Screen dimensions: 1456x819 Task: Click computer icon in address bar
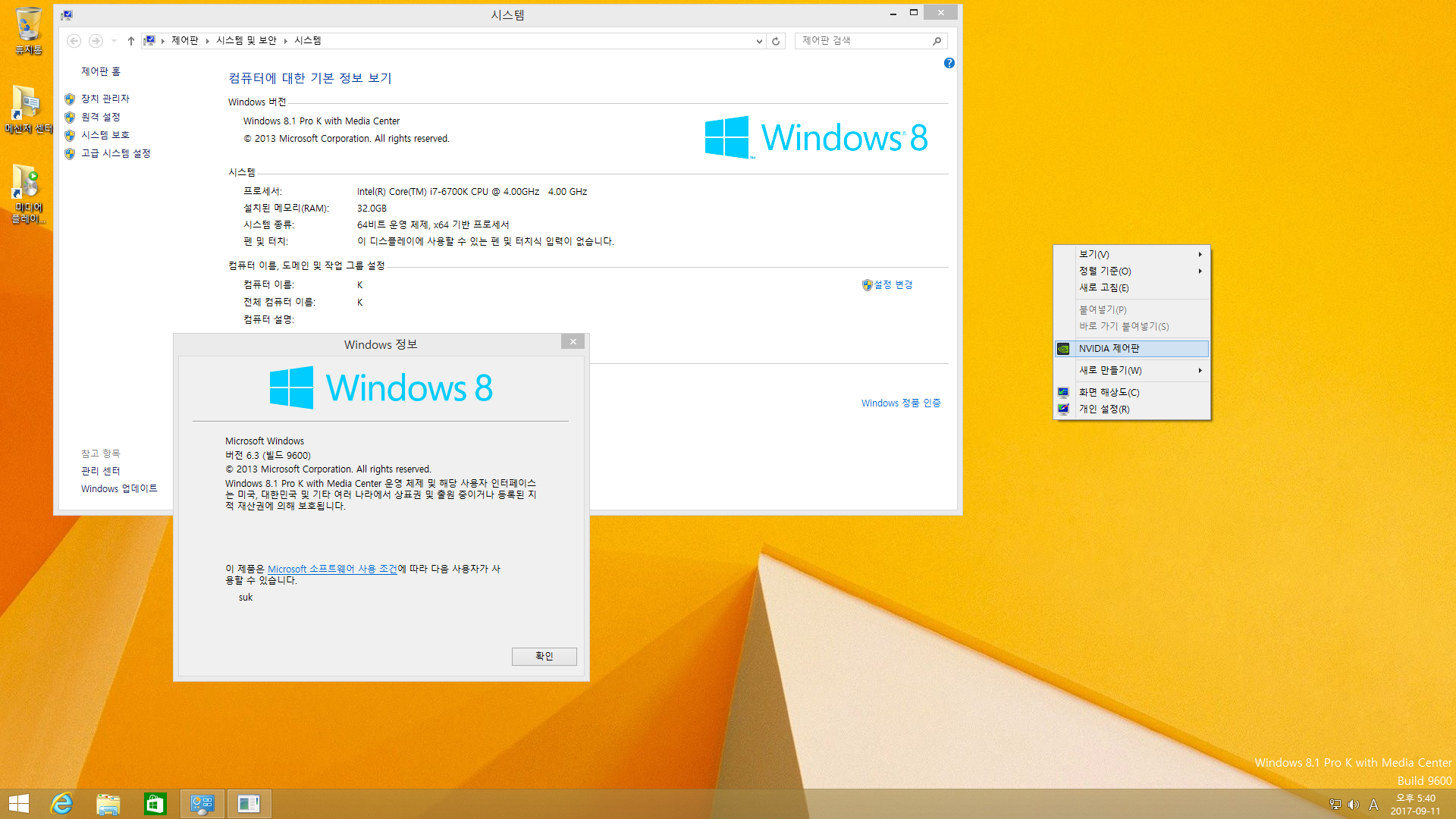click(149, 40)
